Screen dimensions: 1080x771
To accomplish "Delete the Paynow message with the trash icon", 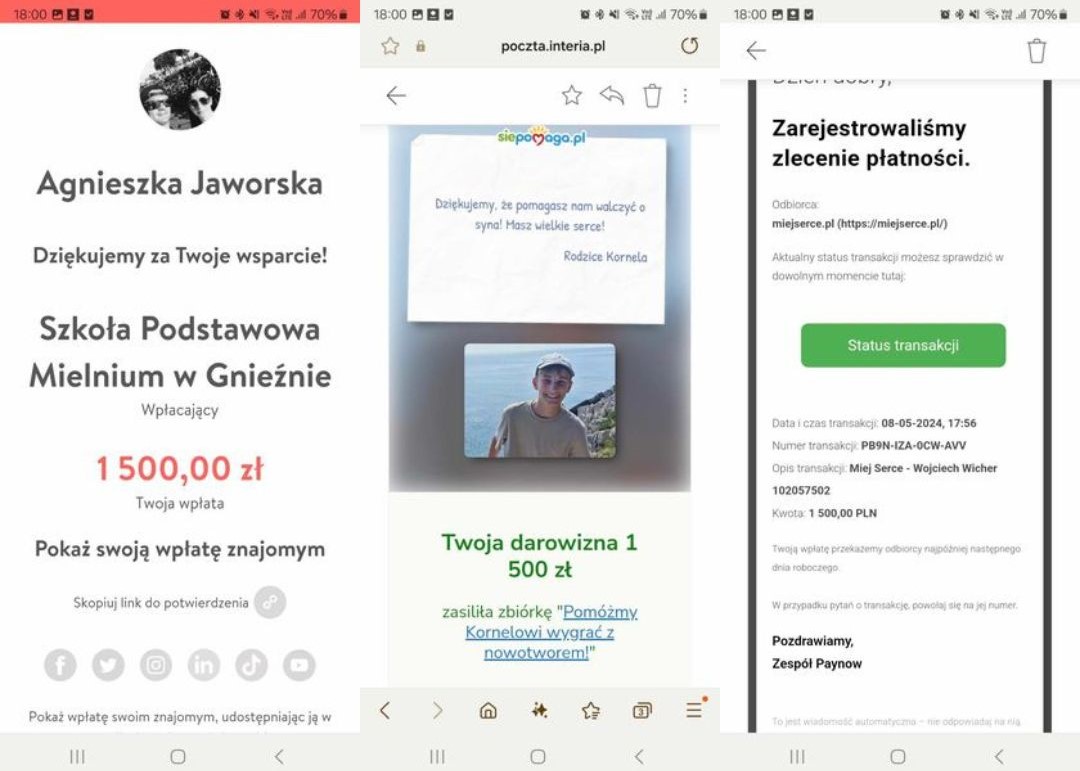I will click(1037, 51).
